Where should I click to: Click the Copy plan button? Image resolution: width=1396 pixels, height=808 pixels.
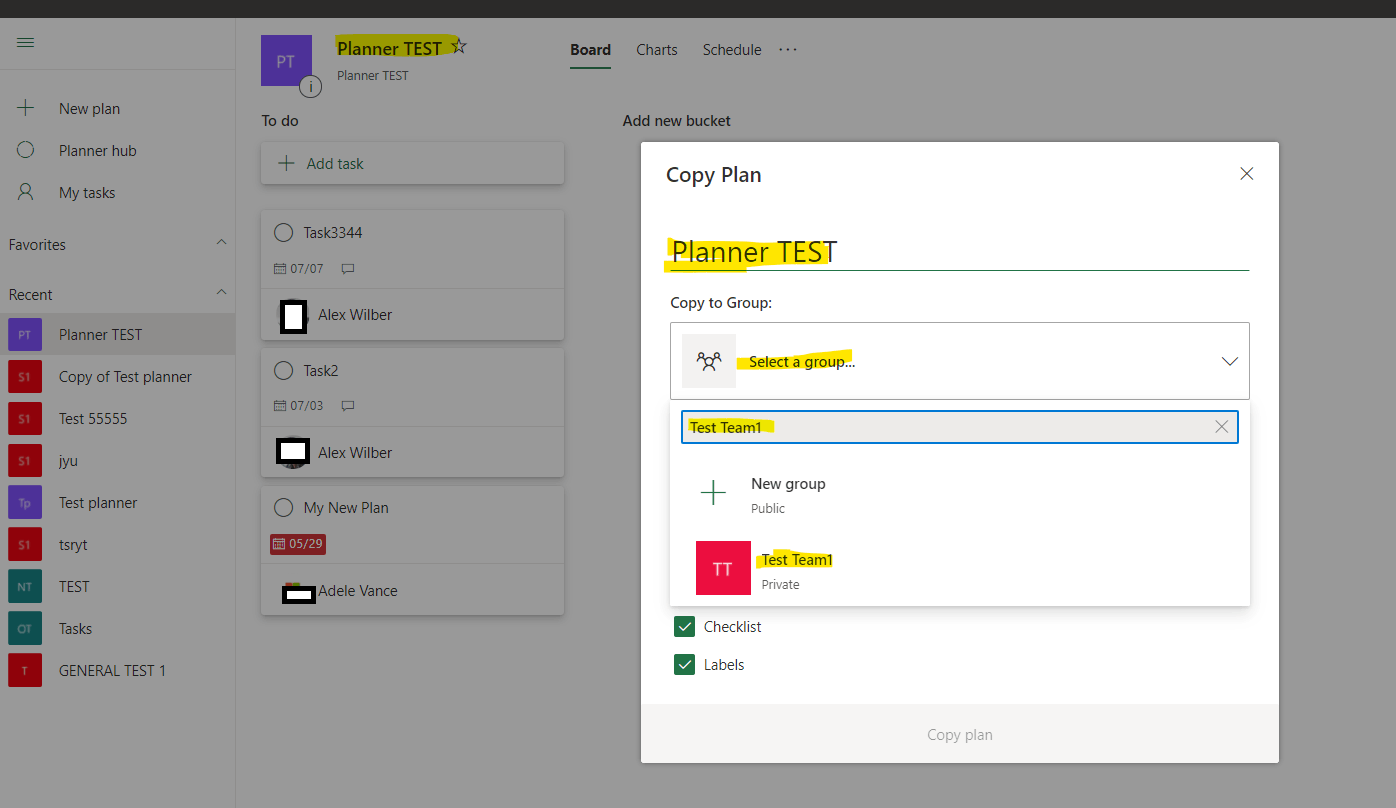coord(960,735)
